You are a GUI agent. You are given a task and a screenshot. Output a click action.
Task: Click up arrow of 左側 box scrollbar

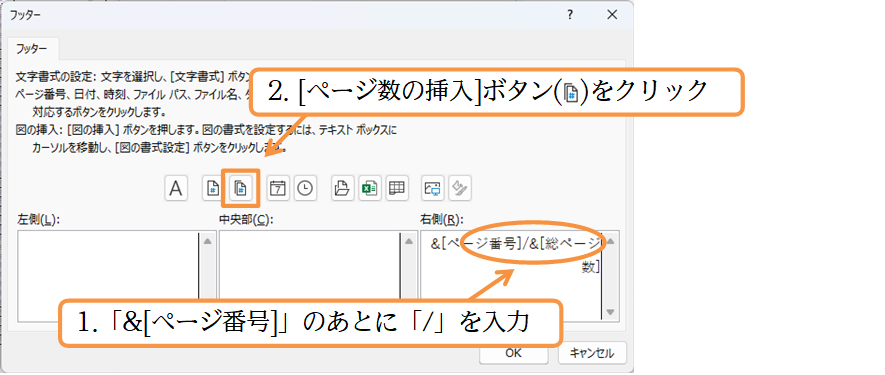point(208,241)
